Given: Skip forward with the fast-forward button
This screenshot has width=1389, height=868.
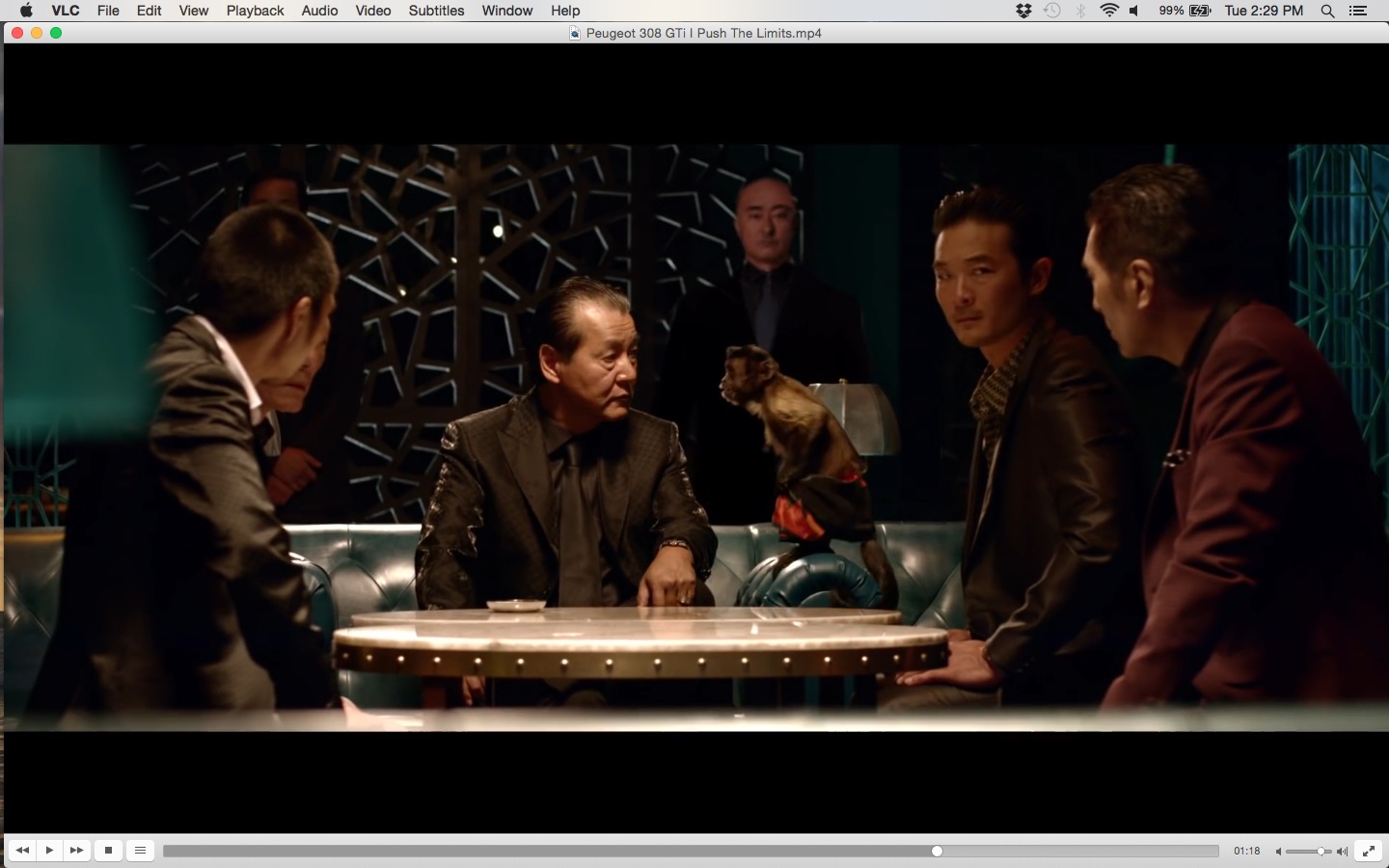Looking at the screenshot, I should [77, 851].
